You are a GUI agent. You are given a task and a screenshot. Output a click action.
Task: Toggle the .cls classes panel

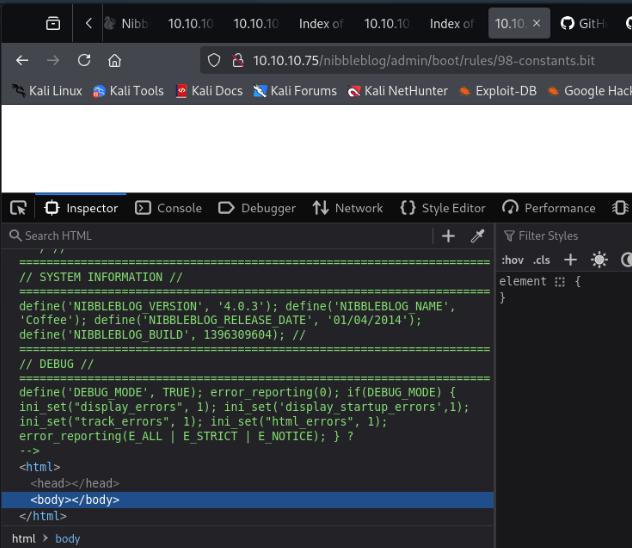541,260
